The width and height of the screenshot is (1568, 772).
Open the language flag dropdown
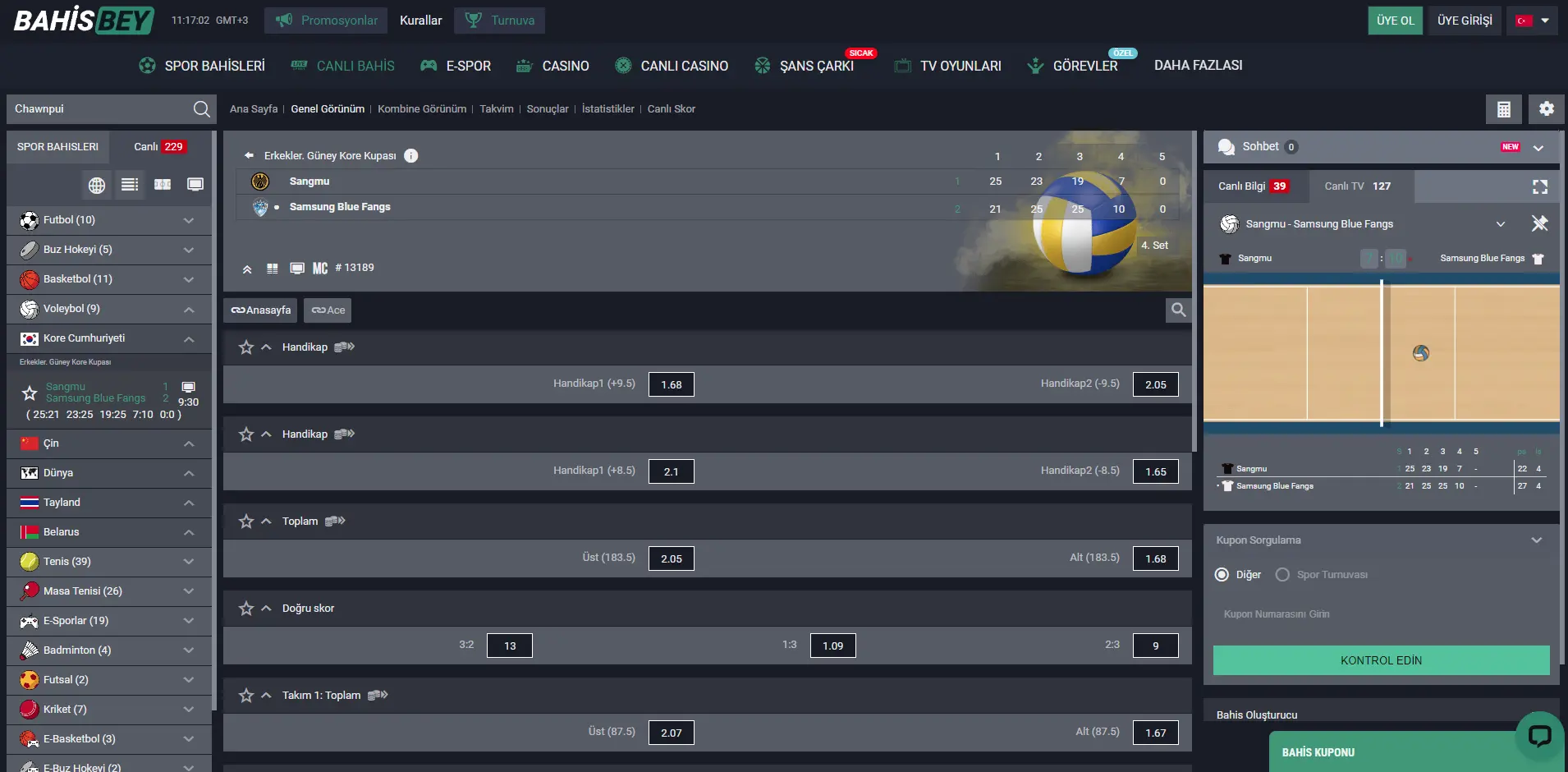(x=1532, y=21)
